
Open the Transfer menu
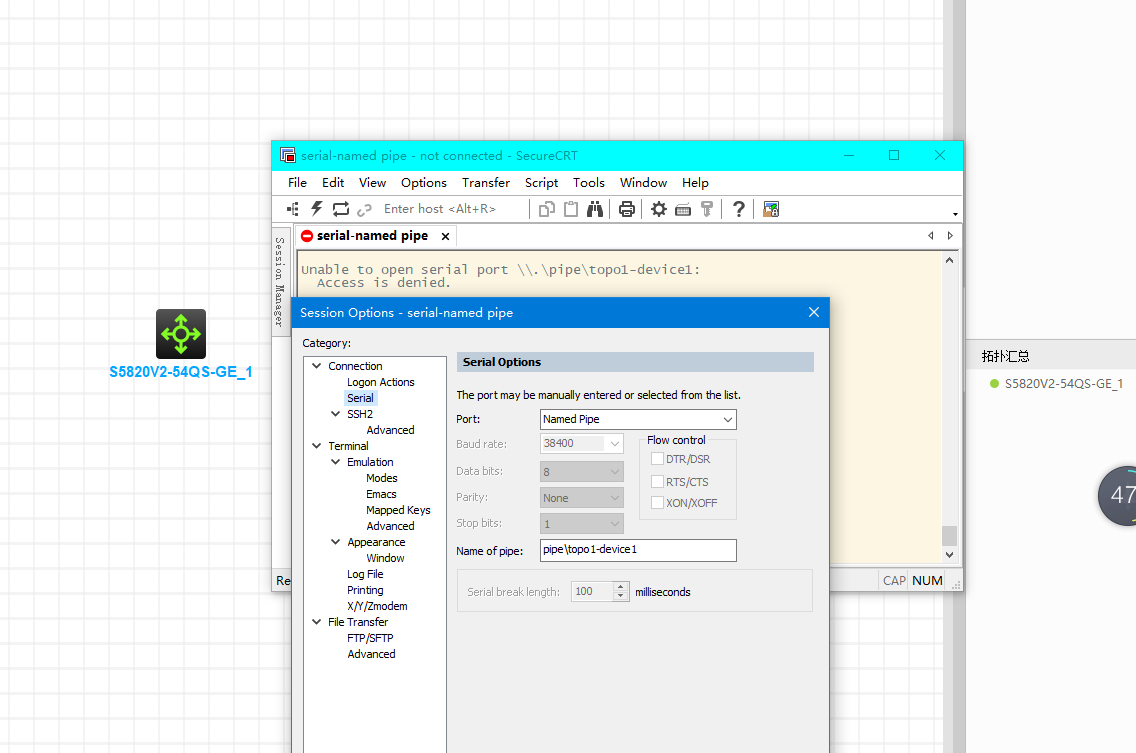(x=486, y=183)
